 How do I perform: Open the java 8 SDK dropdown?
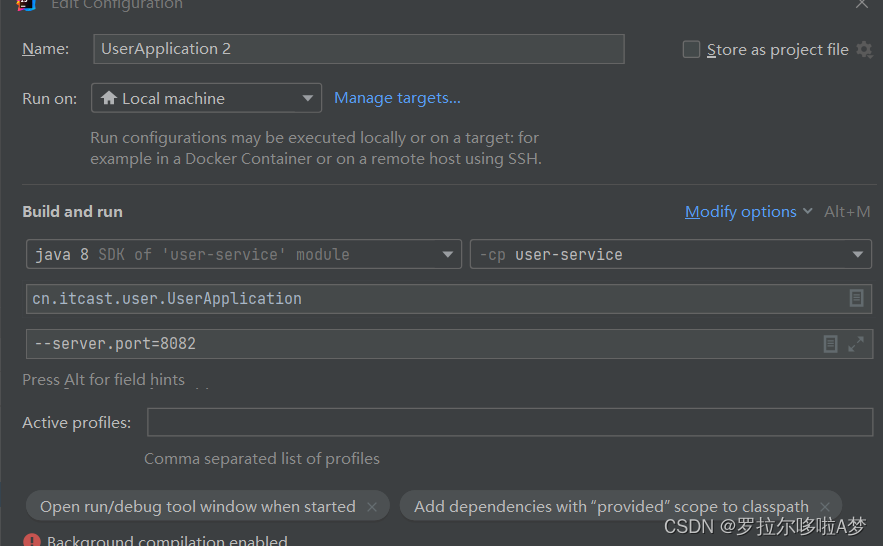[244, 254]
